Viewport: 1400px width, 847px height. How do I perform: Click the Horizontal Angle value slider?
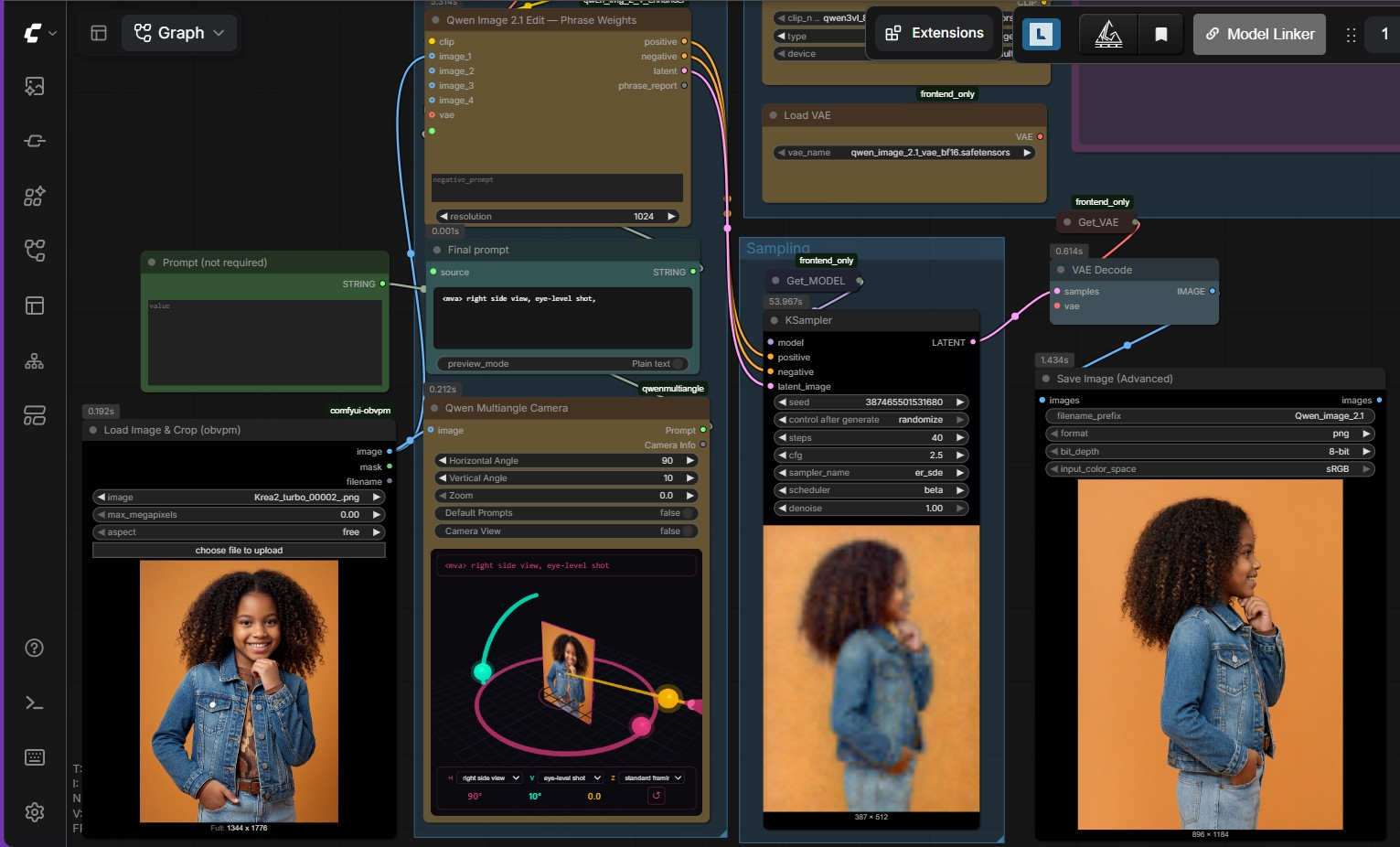coord(566,461)
